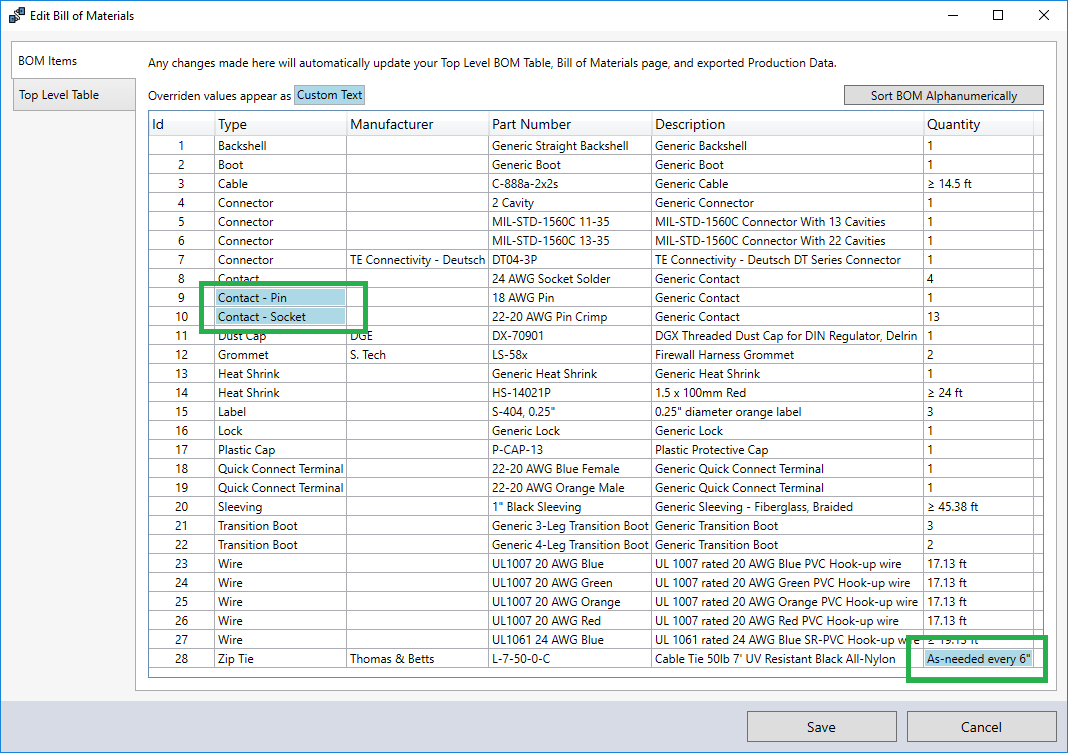Select UL1007 20 AWG Red part number
The image size is (1068, 753).
pyautogui.click(x=570, y=622)
